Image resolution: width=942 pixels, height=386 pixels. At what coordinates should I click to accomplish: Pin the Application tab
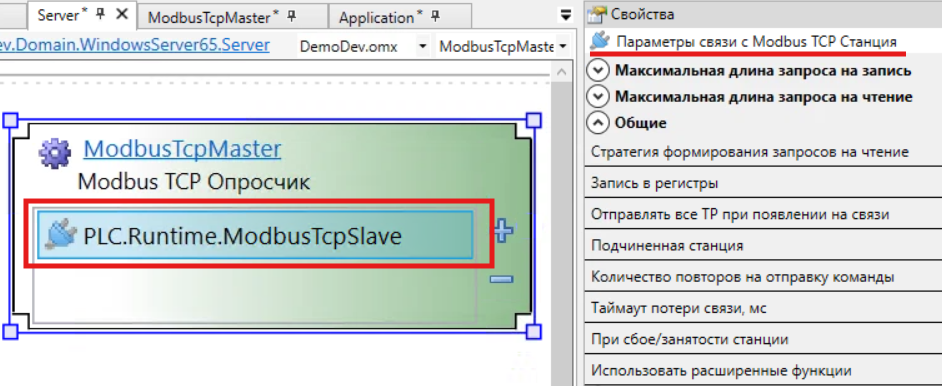(x=435, y=17)
